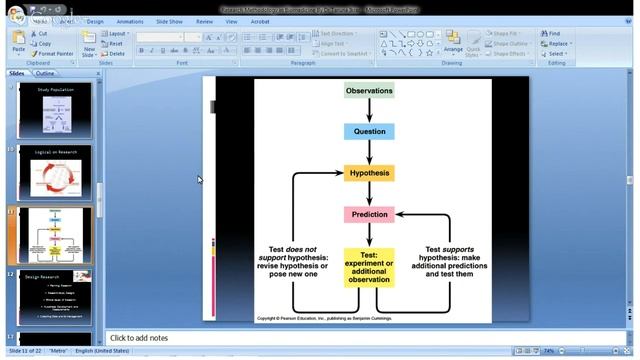Click the Paste clipboard icon
The height and width of the screenshot is (360, 640).
[x=18, y=38]
